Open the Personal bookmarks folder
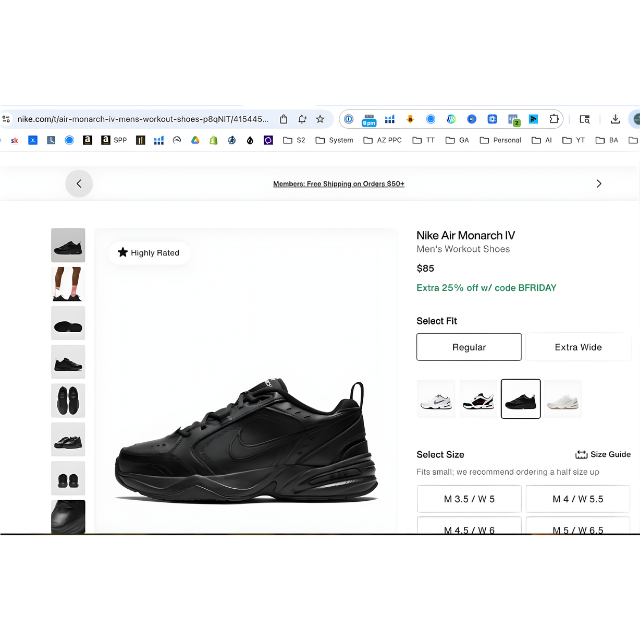This screenshot has width=640, height=640. point(500,140)
